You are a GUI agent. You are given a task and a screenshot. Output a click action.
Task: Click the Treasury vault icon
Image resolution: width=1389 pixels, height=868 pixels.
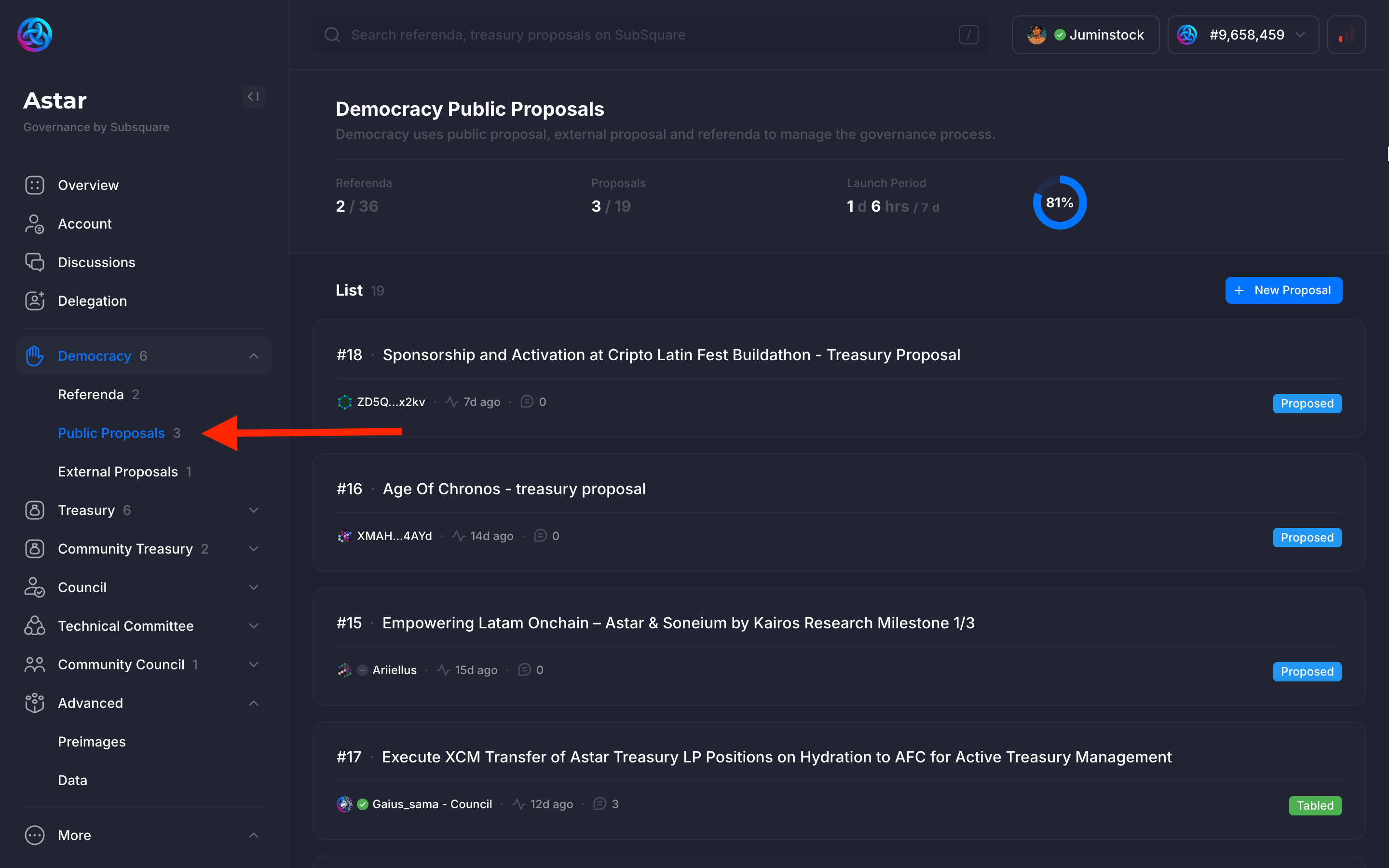(34, 510)
